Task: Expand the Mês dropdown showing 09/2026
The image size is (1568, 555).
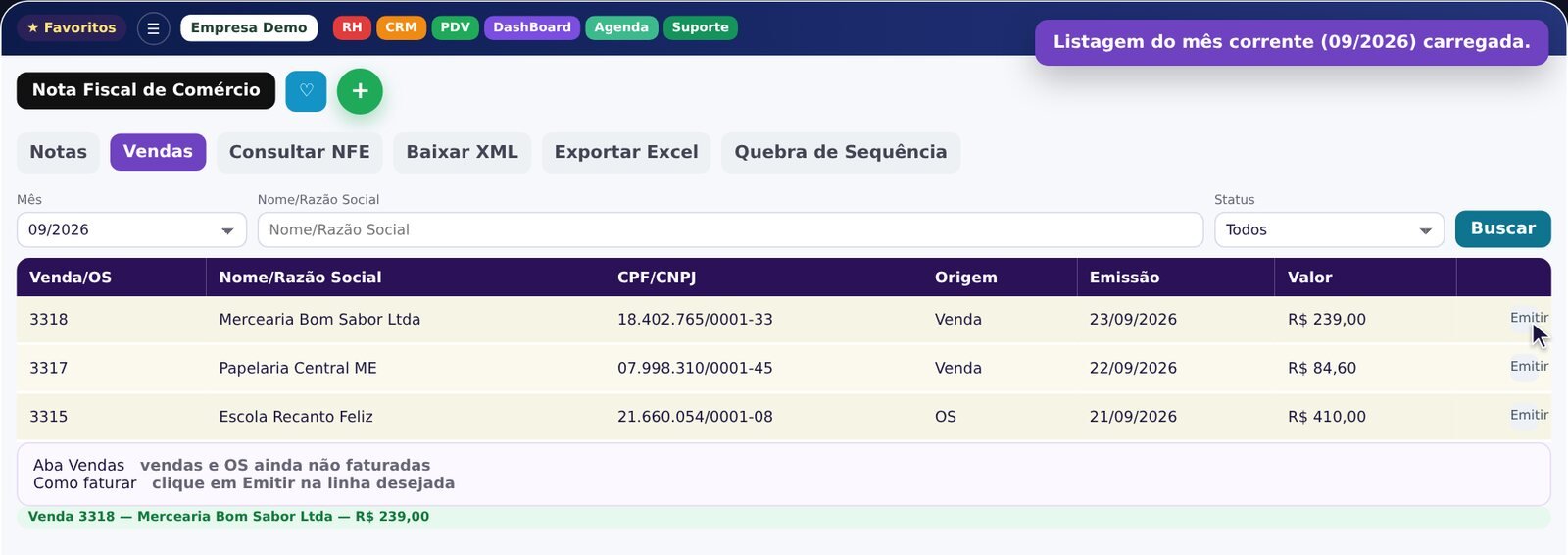Action: 131,229
